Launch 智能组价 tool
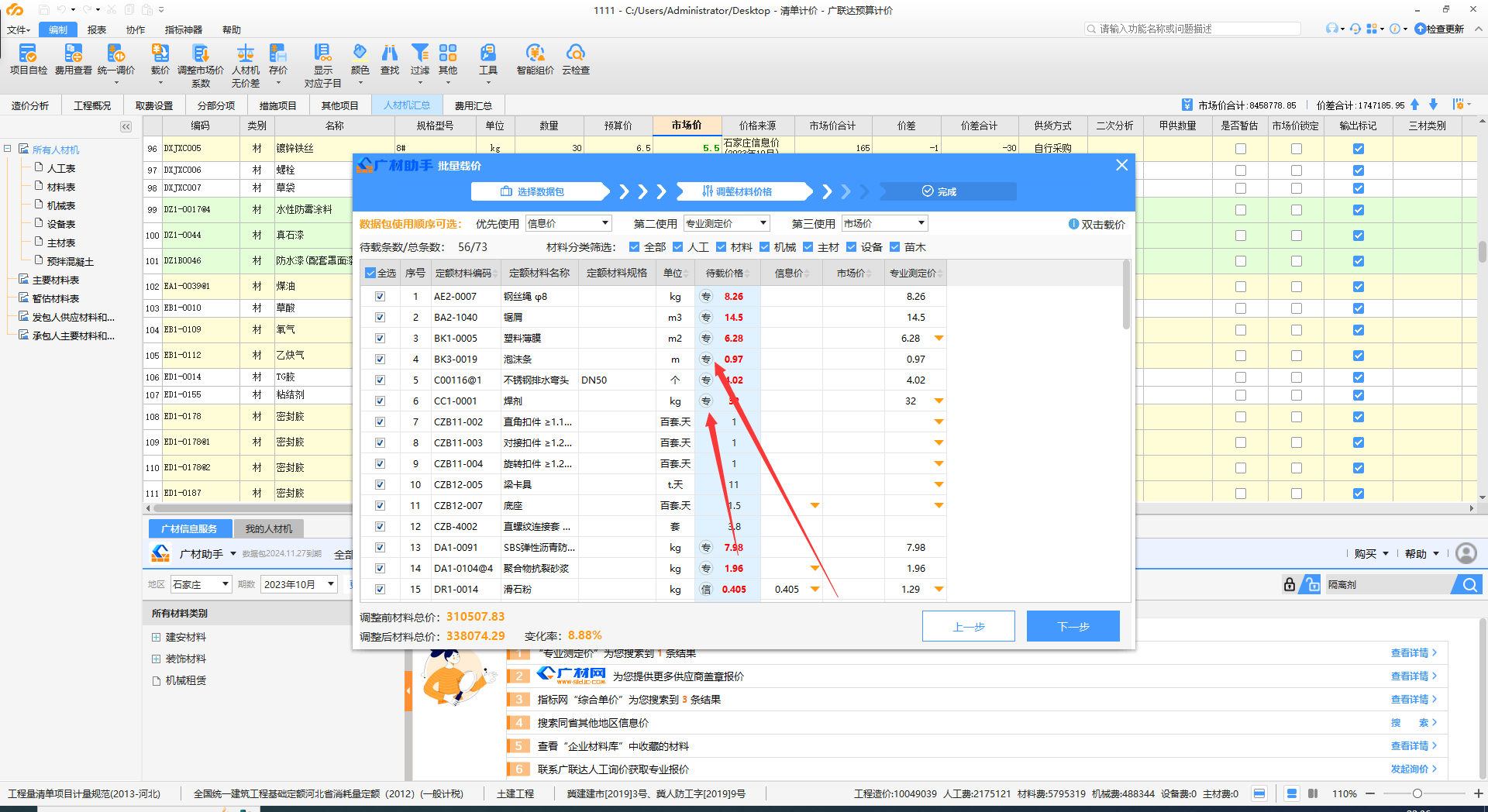 535,59
